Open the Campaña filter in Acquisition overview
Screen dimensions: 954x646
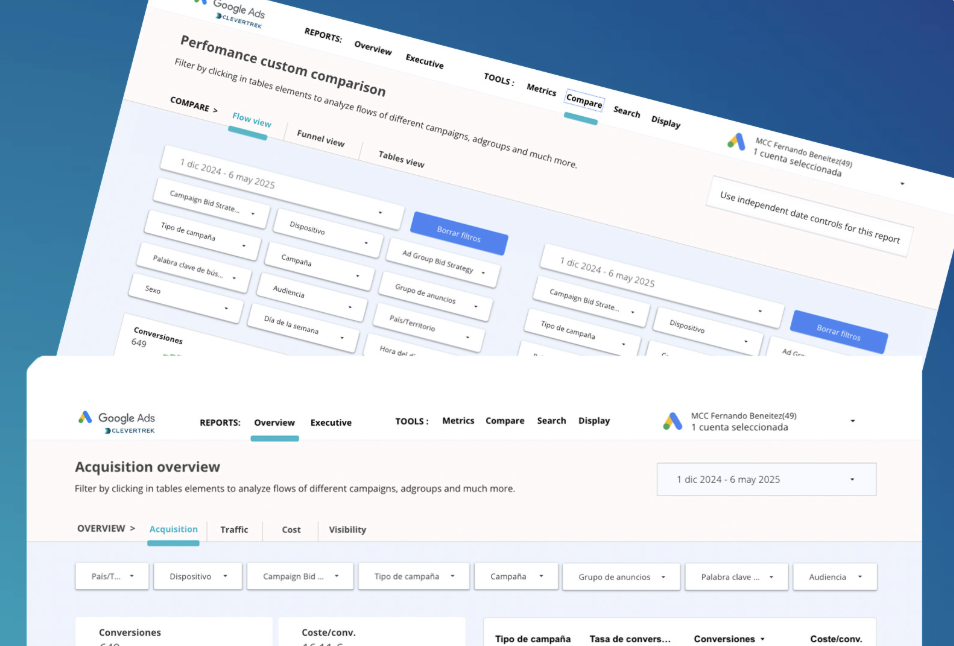[x=516, y=576]
